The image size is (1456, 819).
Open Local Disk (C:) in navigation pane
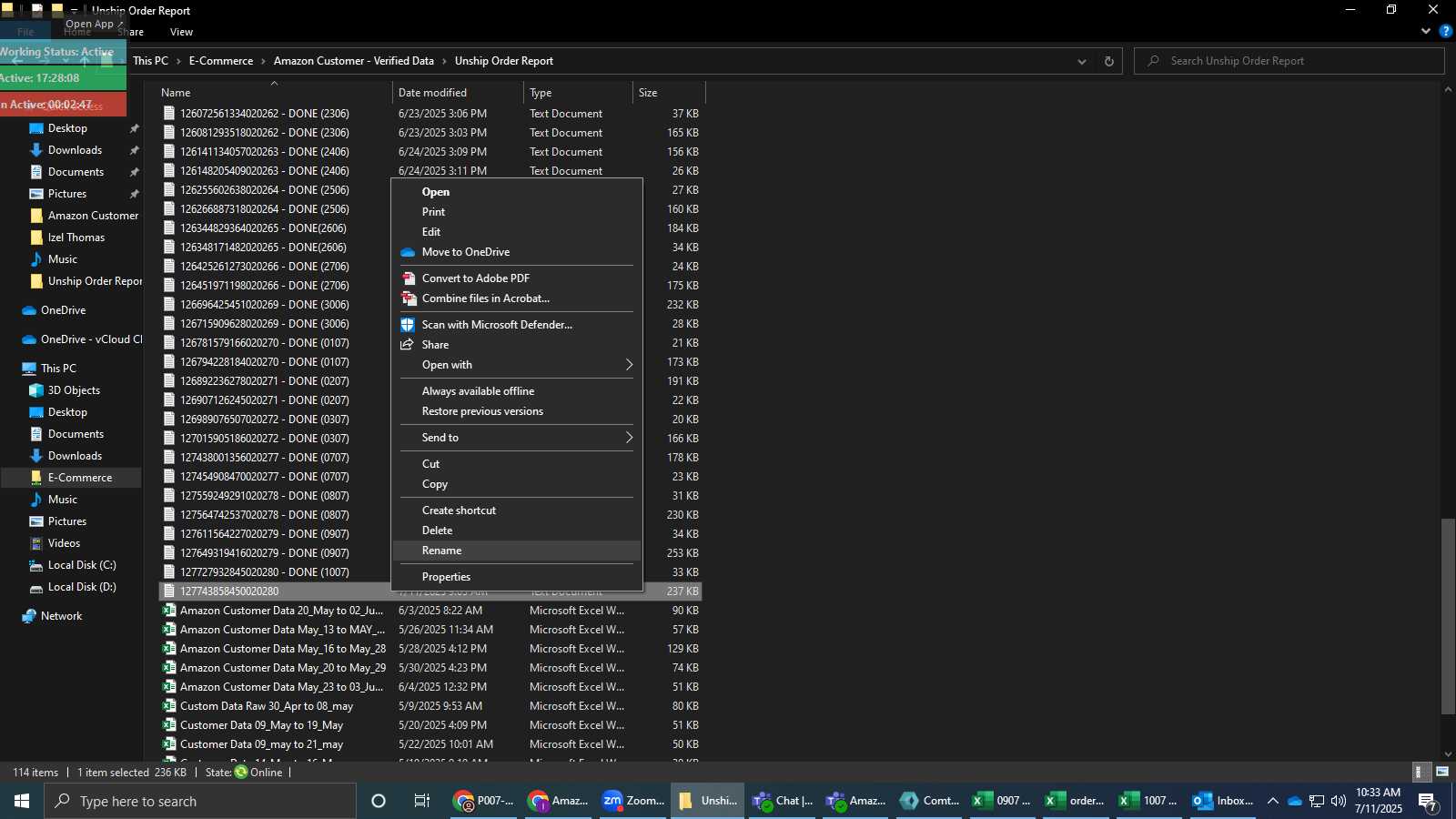(x=81, y=565)
